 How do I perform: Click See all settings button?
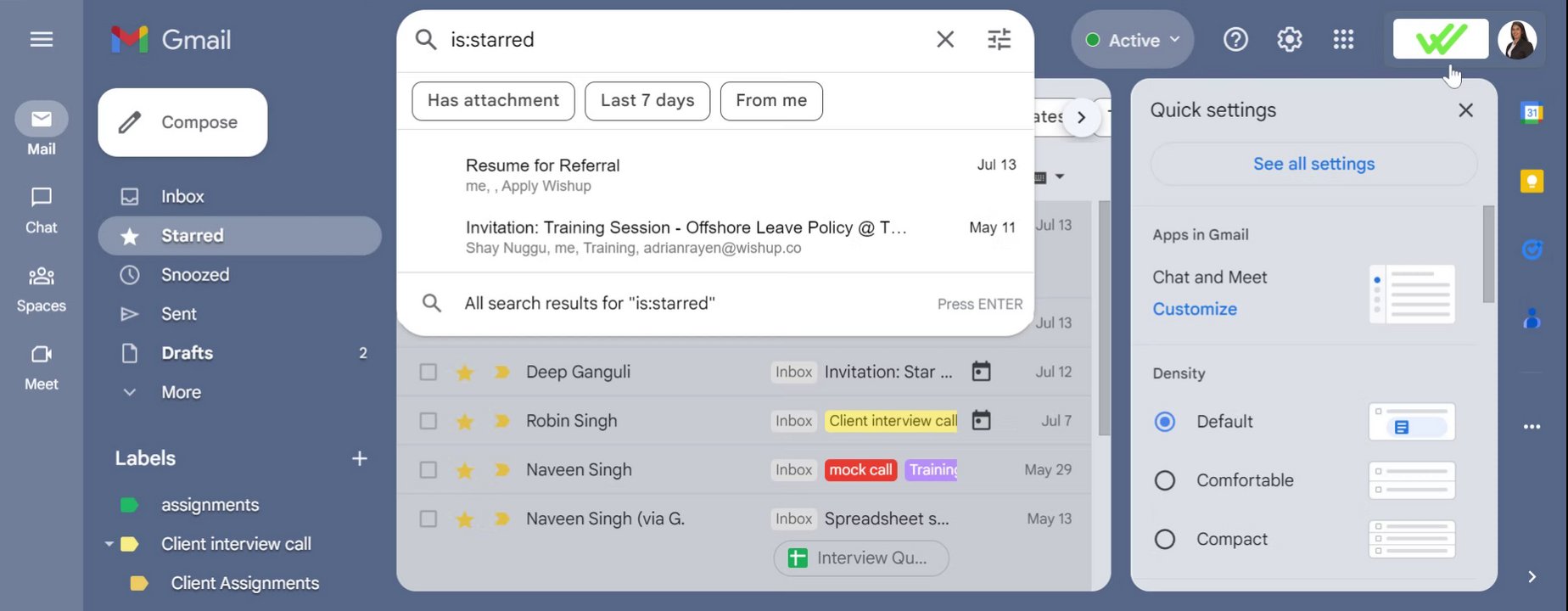click(1313, 164)
